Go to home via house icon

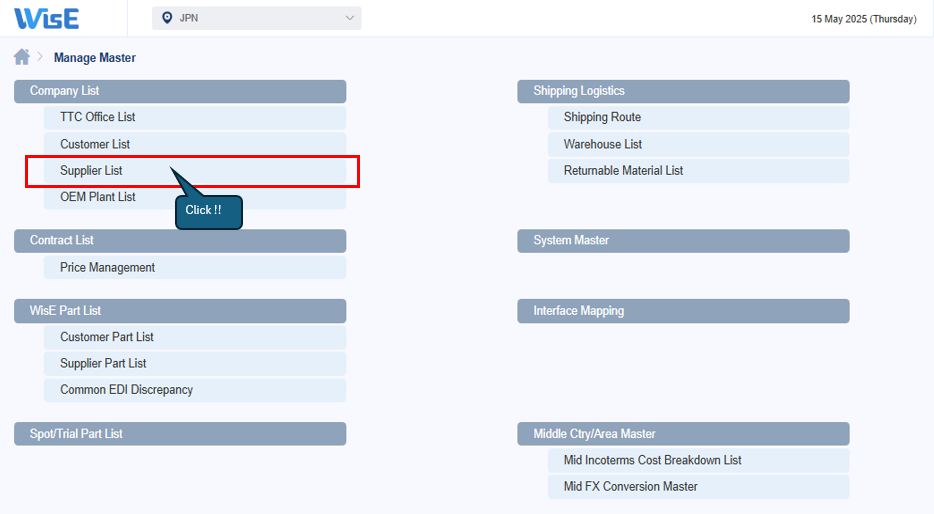coord(22,57)
